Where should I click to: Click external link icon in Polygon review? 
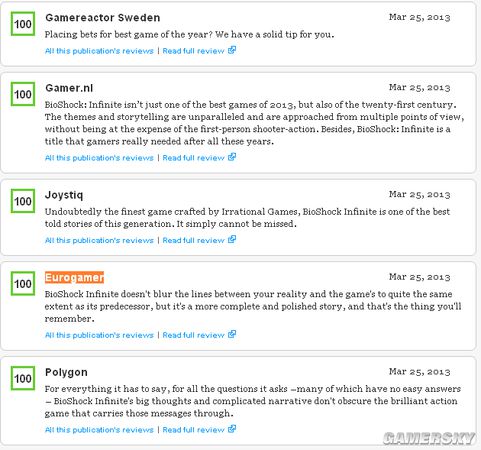[232, 429]
